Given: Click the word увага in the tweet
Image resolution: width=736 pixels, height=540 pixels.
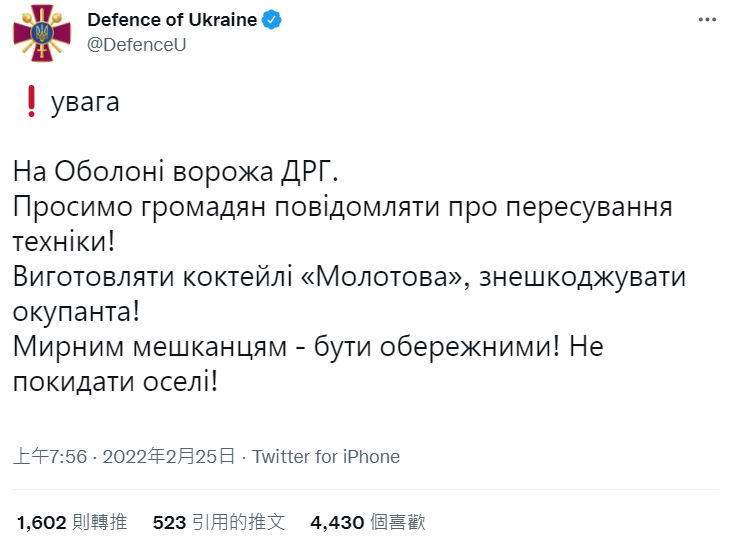Looking at the screenshot, I should [85, 102].
